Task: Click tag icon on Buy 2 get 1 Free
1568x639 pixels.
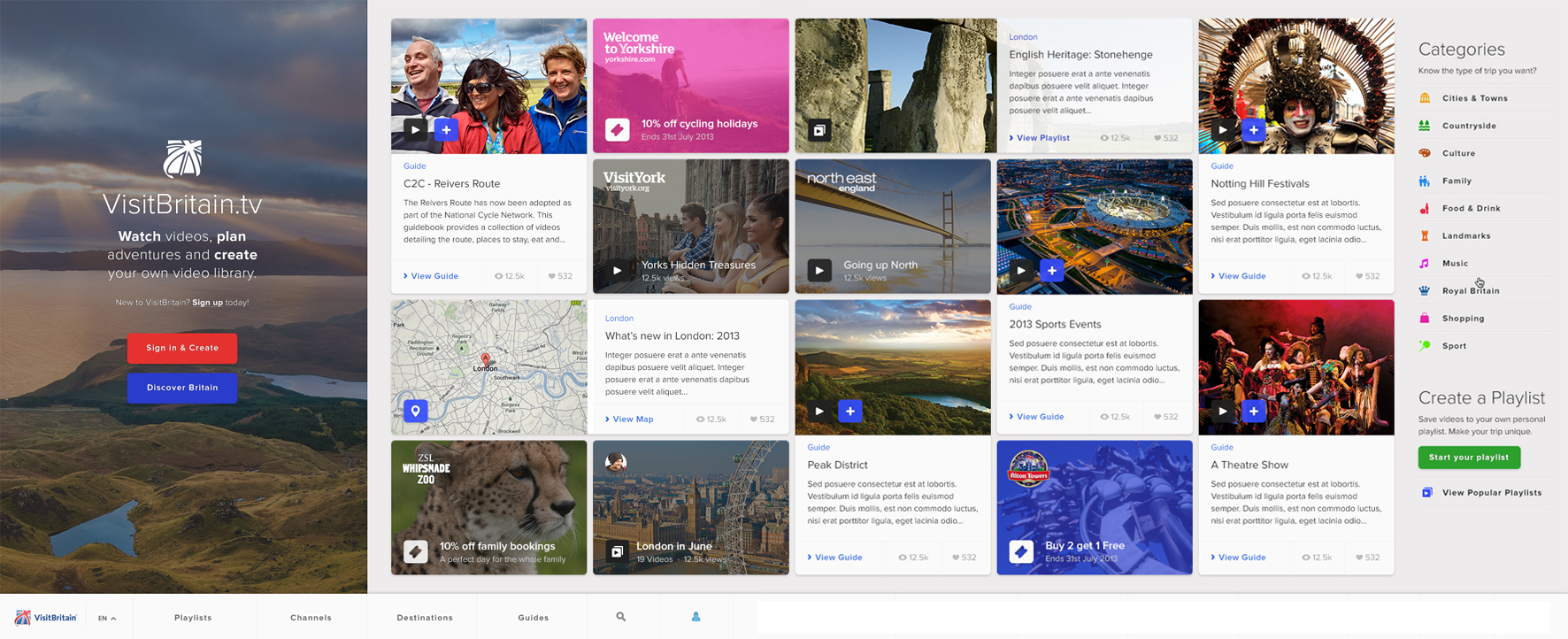Action: 1021,551
